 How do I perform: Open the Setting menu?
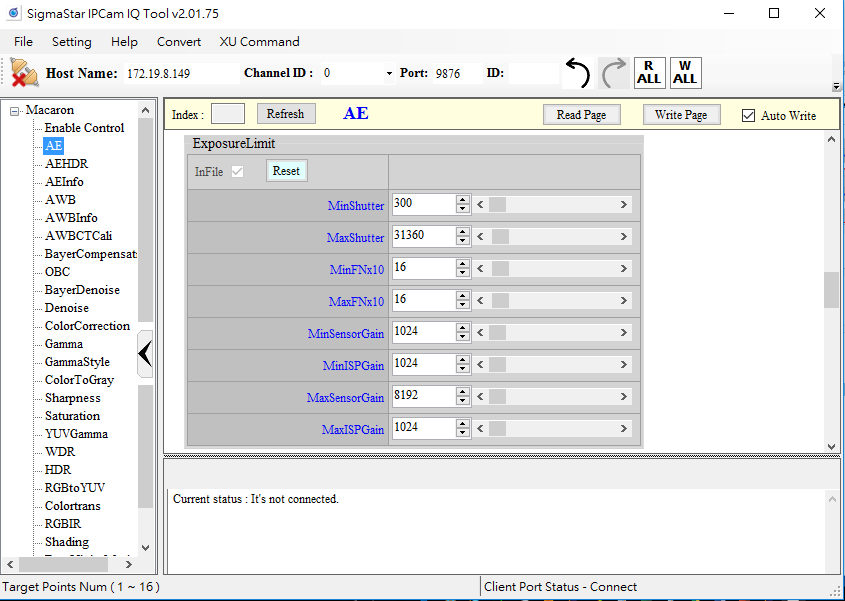[71, 42]
